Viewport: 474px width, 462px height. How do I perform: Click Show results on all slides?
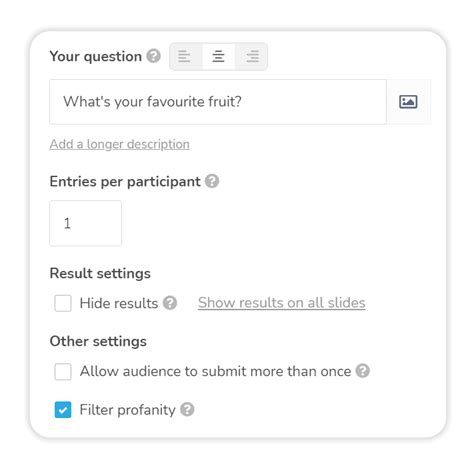tap(282, 303)
